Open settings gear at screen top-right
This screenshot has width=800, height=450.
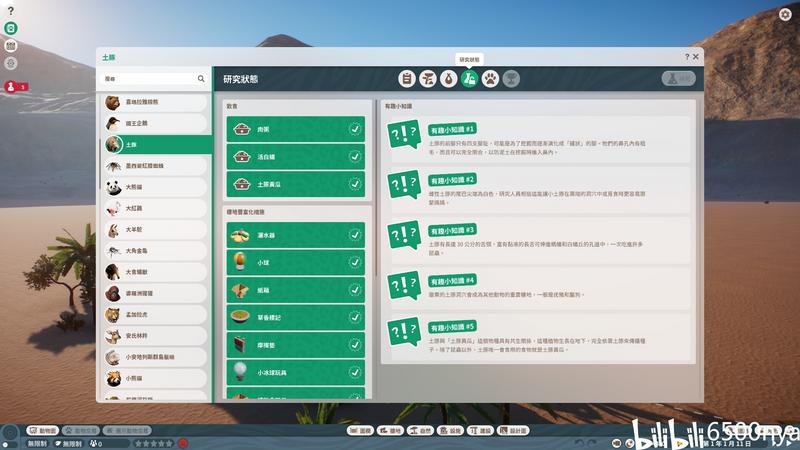[785, 14]
